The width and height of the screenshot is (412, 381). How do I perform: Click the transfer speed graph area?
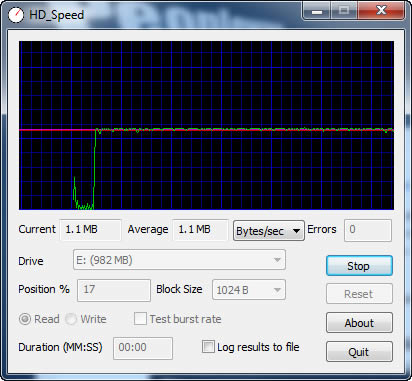point(206,125)
